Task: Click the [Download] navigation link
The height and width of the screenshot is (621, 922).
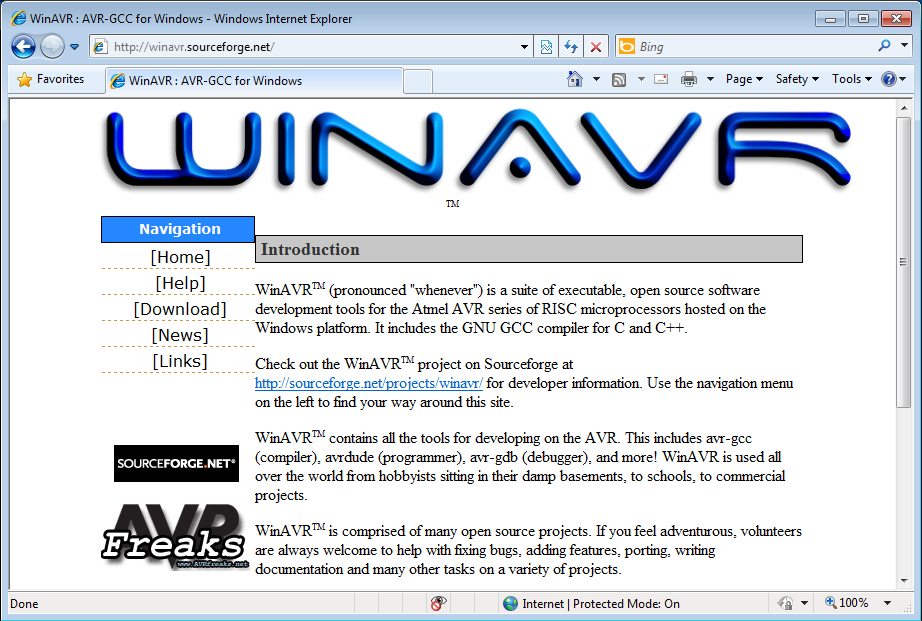Action: (180, 309)
